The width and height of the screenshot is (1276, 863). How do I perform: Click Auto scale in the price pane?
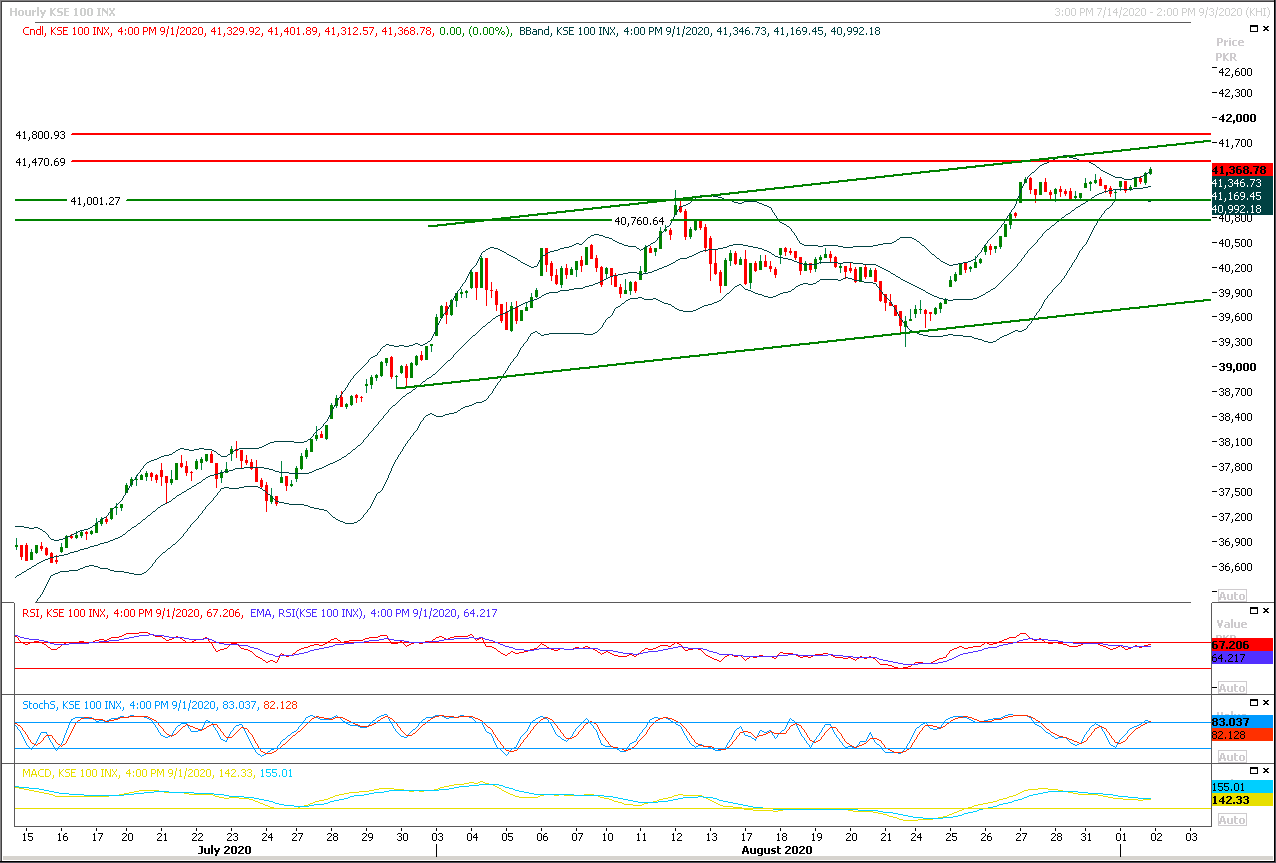coord(1232,595)
